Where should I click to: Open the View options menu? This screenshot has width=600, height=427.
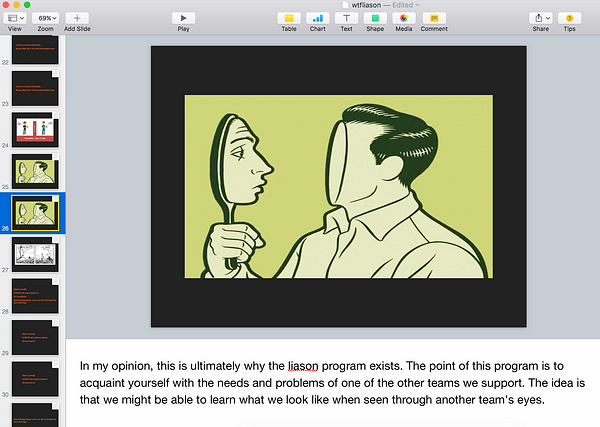tap(15, 18)
